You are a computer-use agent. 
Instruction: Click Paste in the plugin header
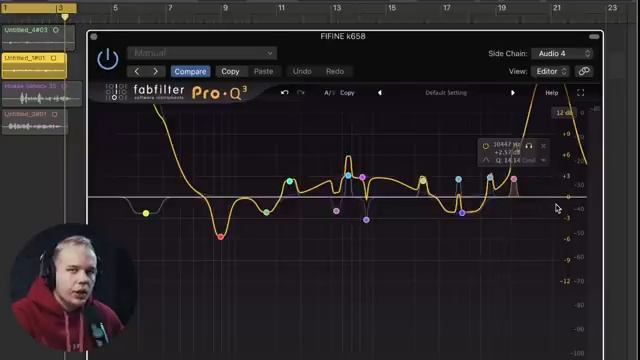(x=263, y=71)
